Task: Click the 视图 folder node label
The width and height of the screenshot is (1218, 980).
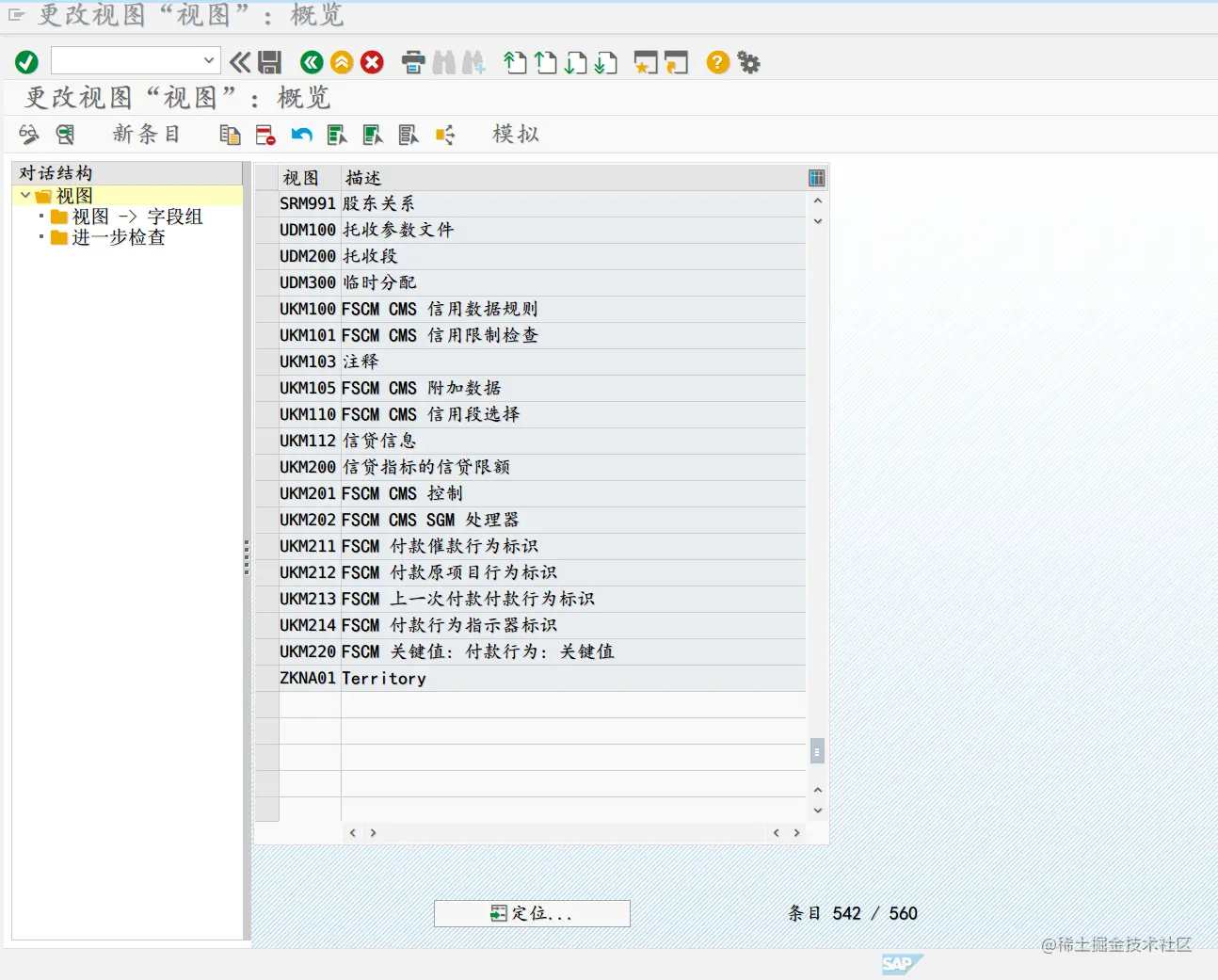Action: (x=74, y=196)
